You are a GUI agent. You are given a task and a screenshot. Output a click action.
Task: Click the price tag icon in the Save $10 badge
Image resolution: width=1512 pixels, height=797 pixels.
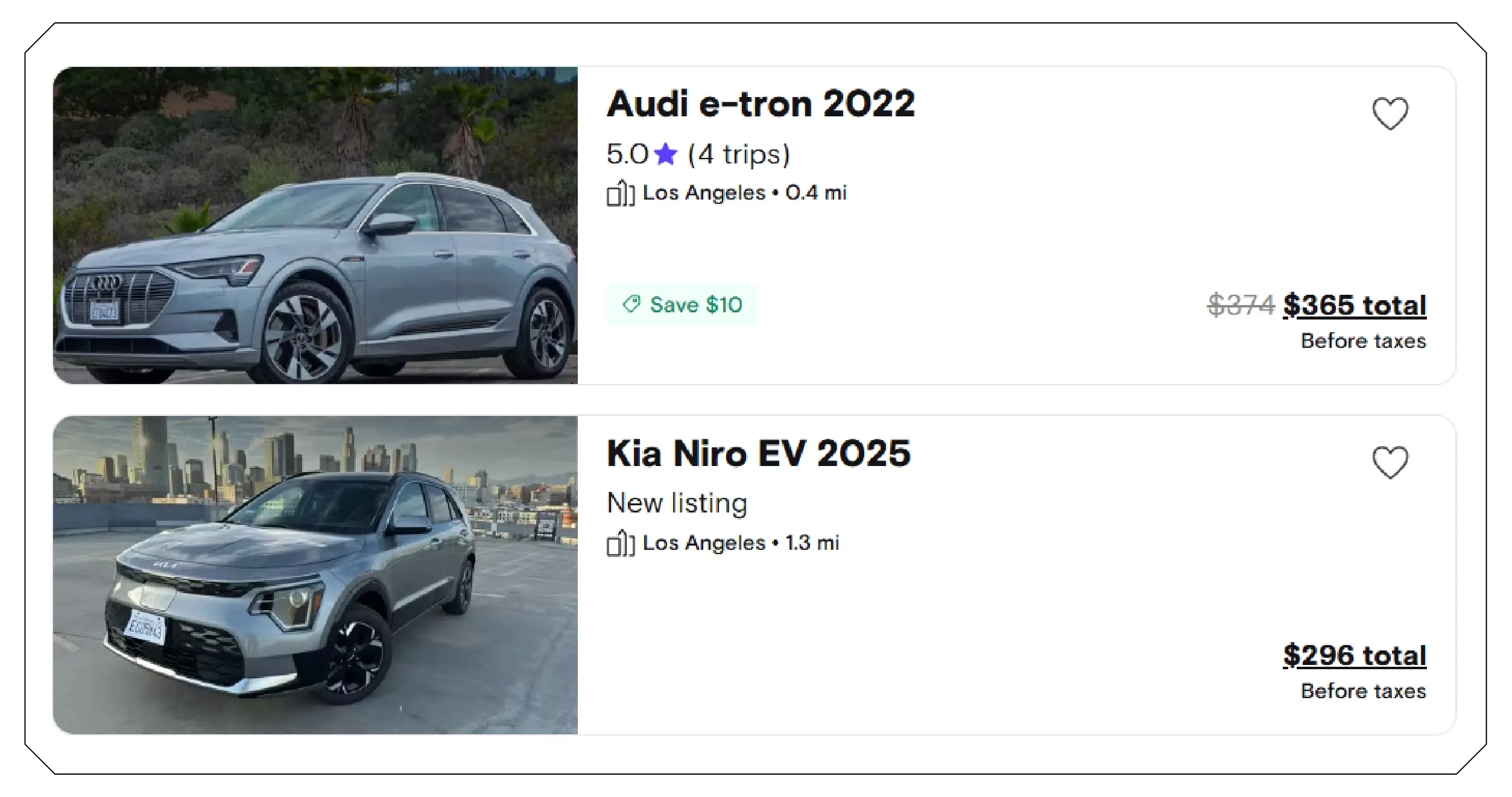pos(632,304)
